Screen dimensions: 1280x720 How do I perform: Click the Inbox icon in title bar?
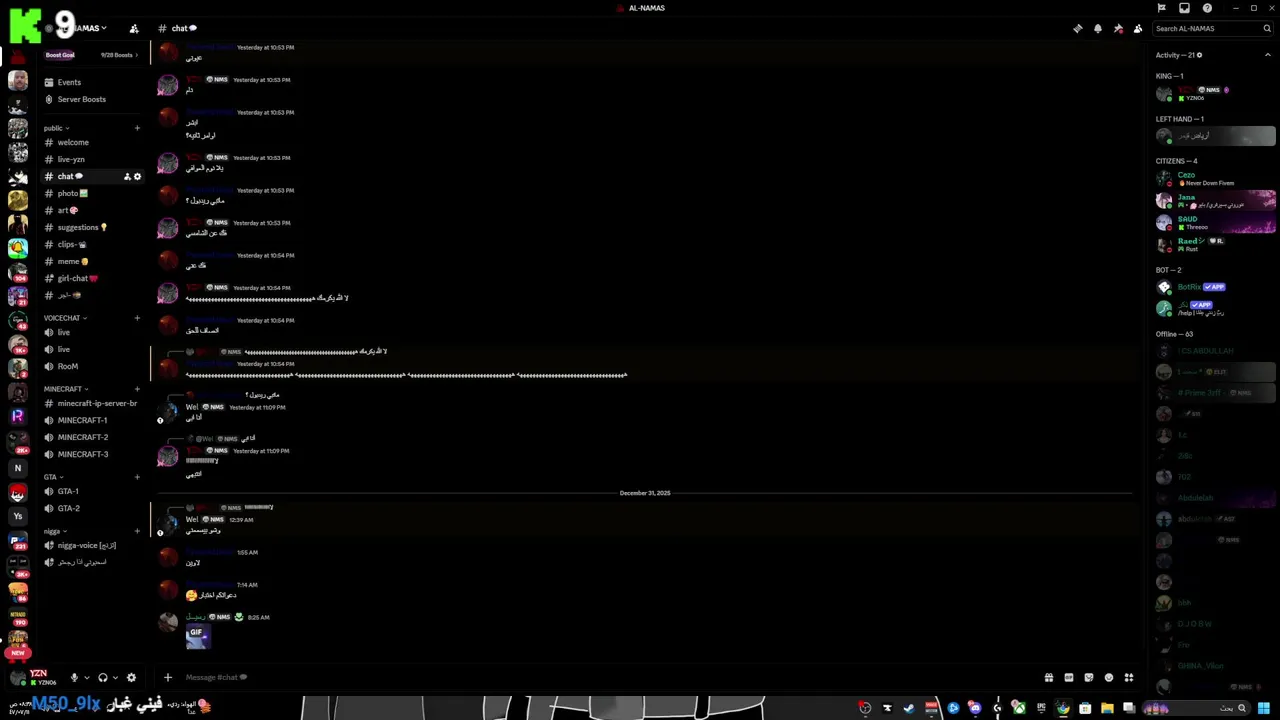click(x=1184, y=8)
